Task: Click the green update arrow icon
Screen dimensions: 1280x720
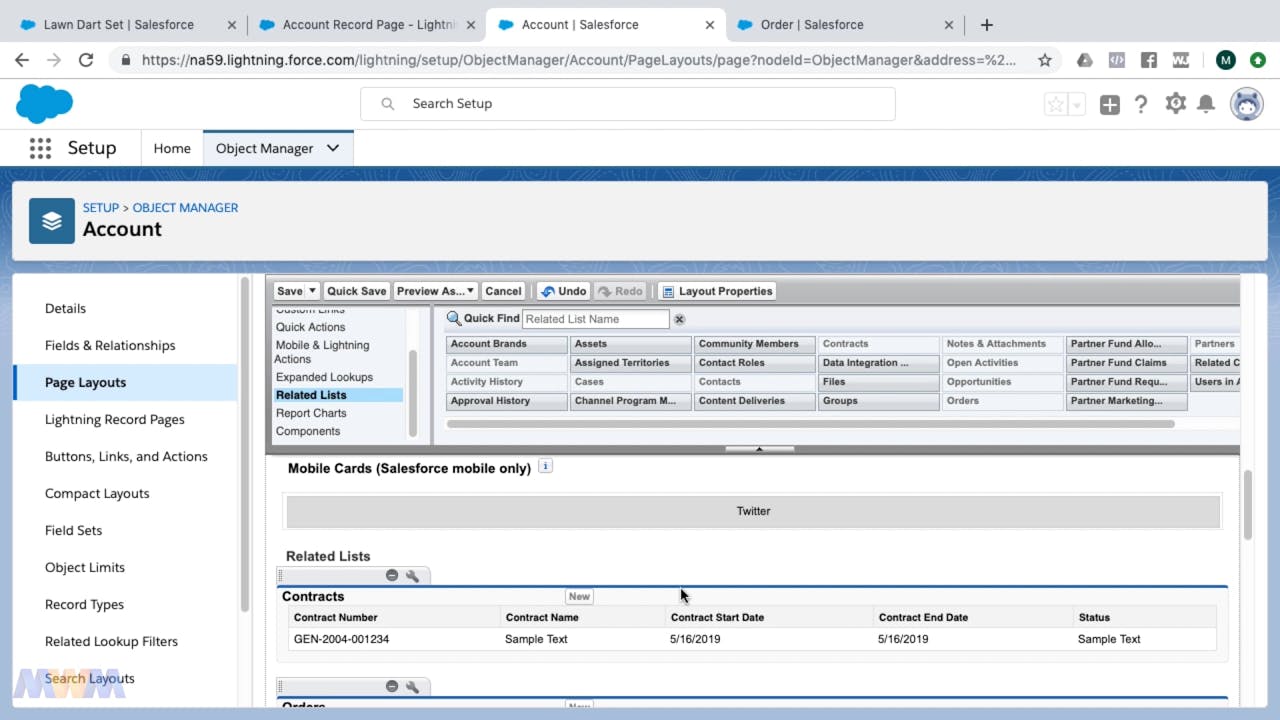Action: click(x=1257, y=60)
